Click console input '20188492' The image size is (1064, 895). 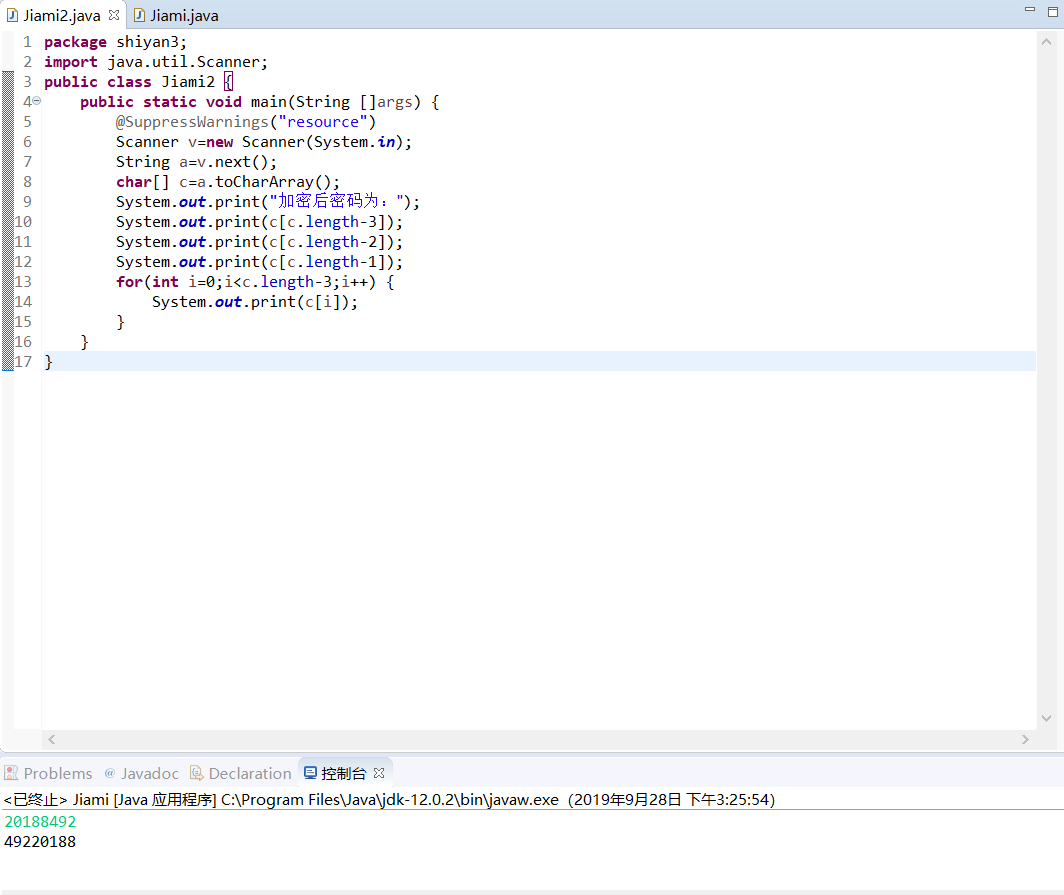pos(40,822)
